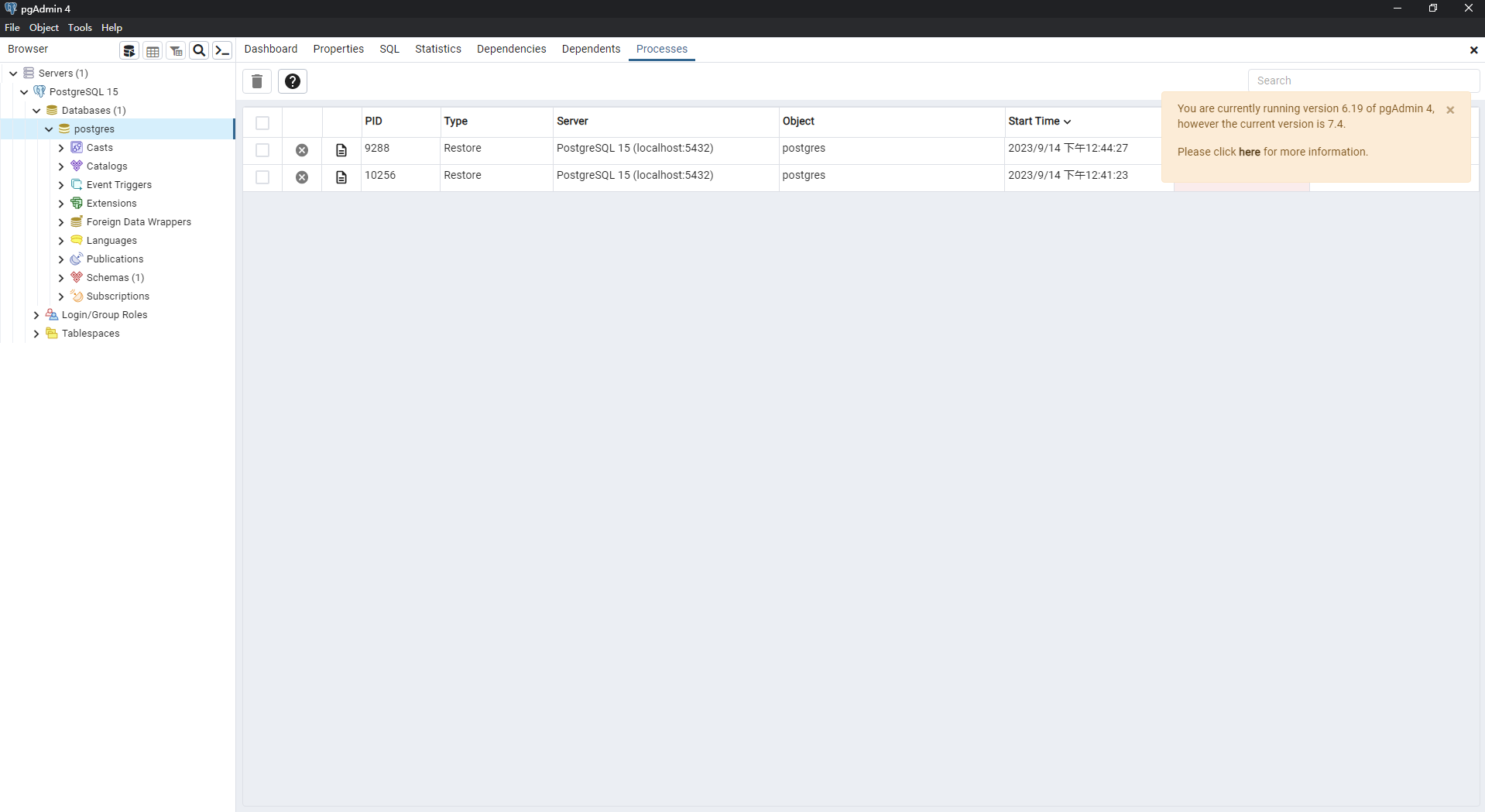Viewport: 1485px width, 812px height.
Task: Click the 'here' link in version notification
Action: pos(1249,152)
